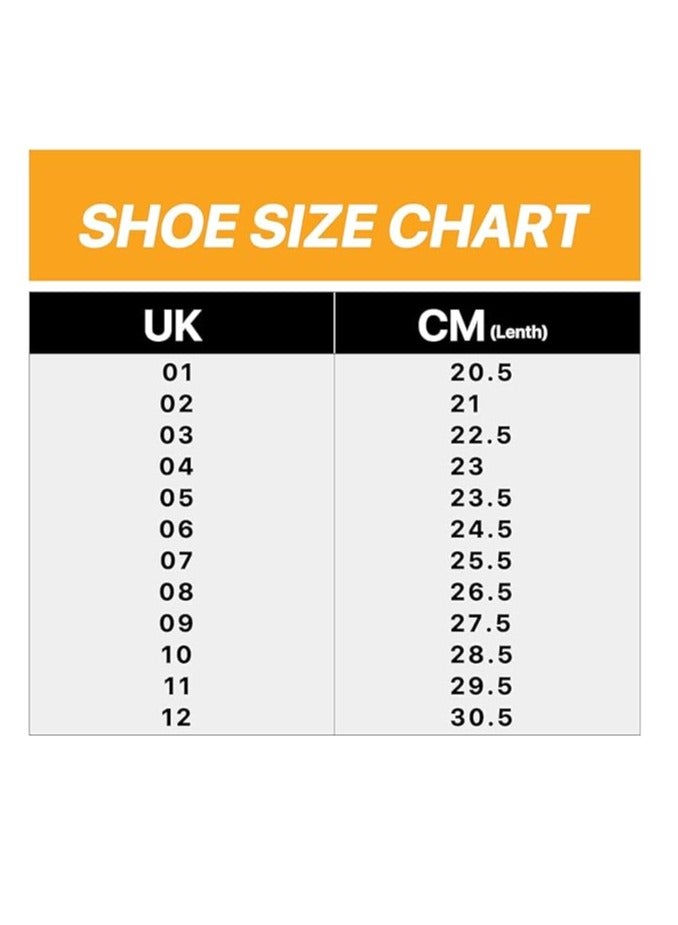
Task: Select UK size 08 row label
Action: point(177,592)
